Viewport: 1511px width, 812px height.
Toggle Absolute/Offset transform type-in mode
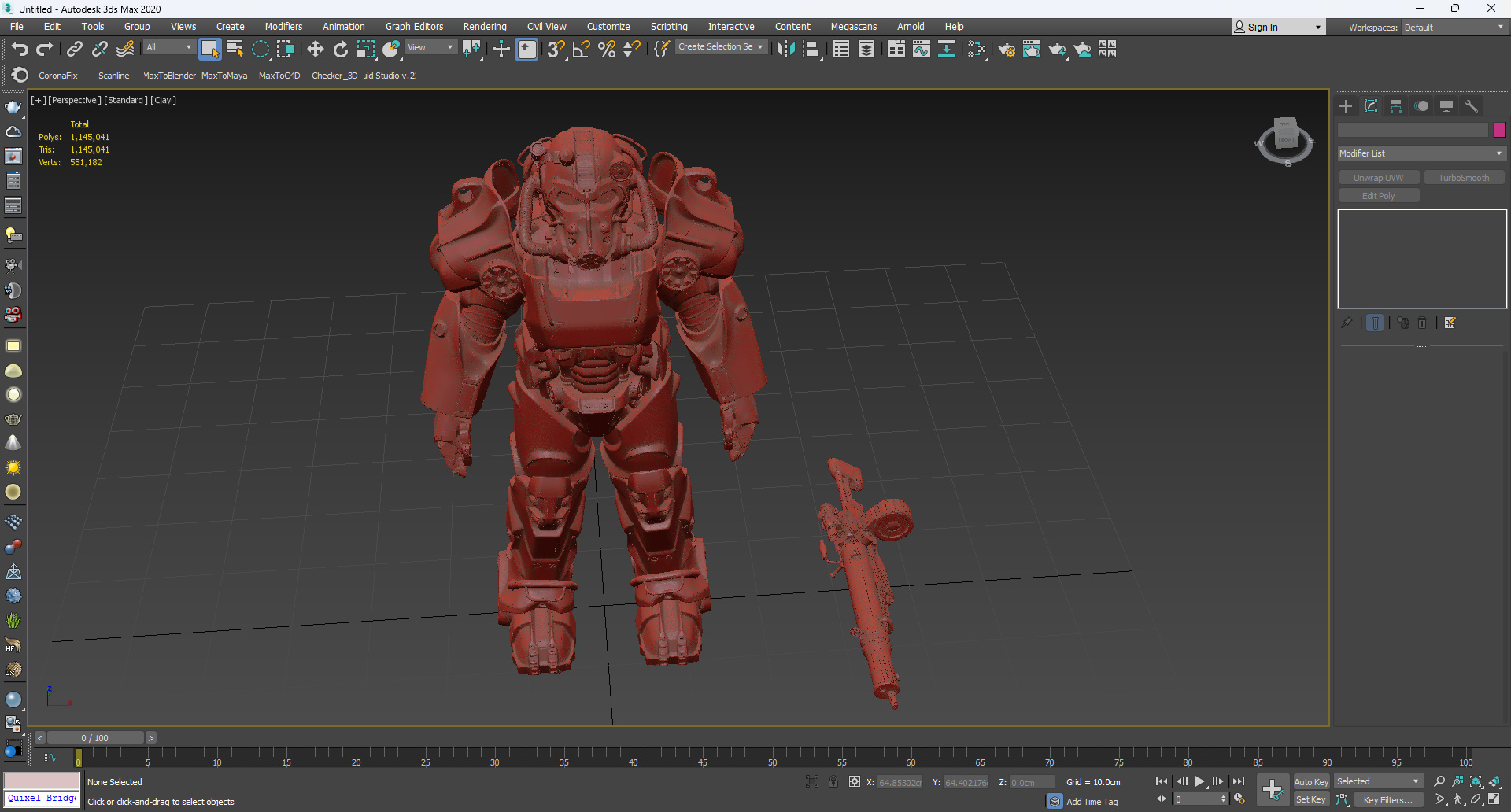855,782
